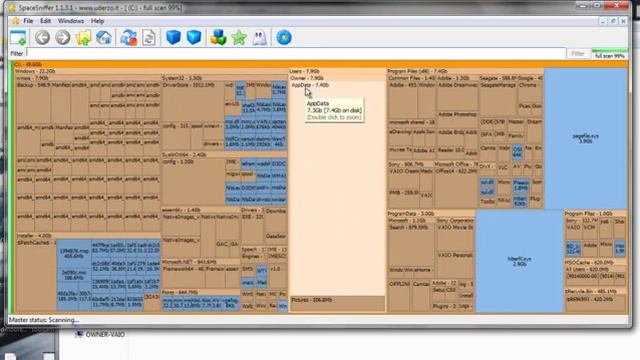
Task: Click the green star tagged files icon
Action: [x=239, y=38]
